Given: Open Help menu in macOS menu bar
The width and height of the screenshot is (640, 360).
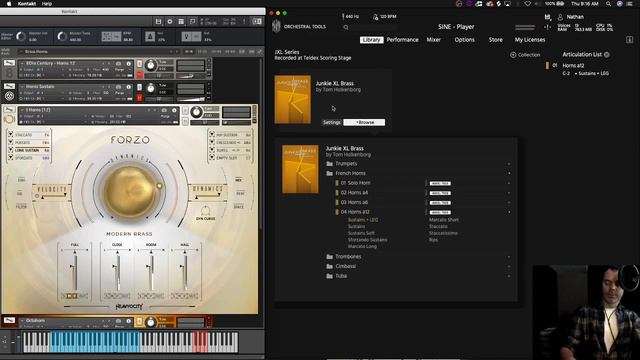Looking at the screenshot, I should pos(47,4).
